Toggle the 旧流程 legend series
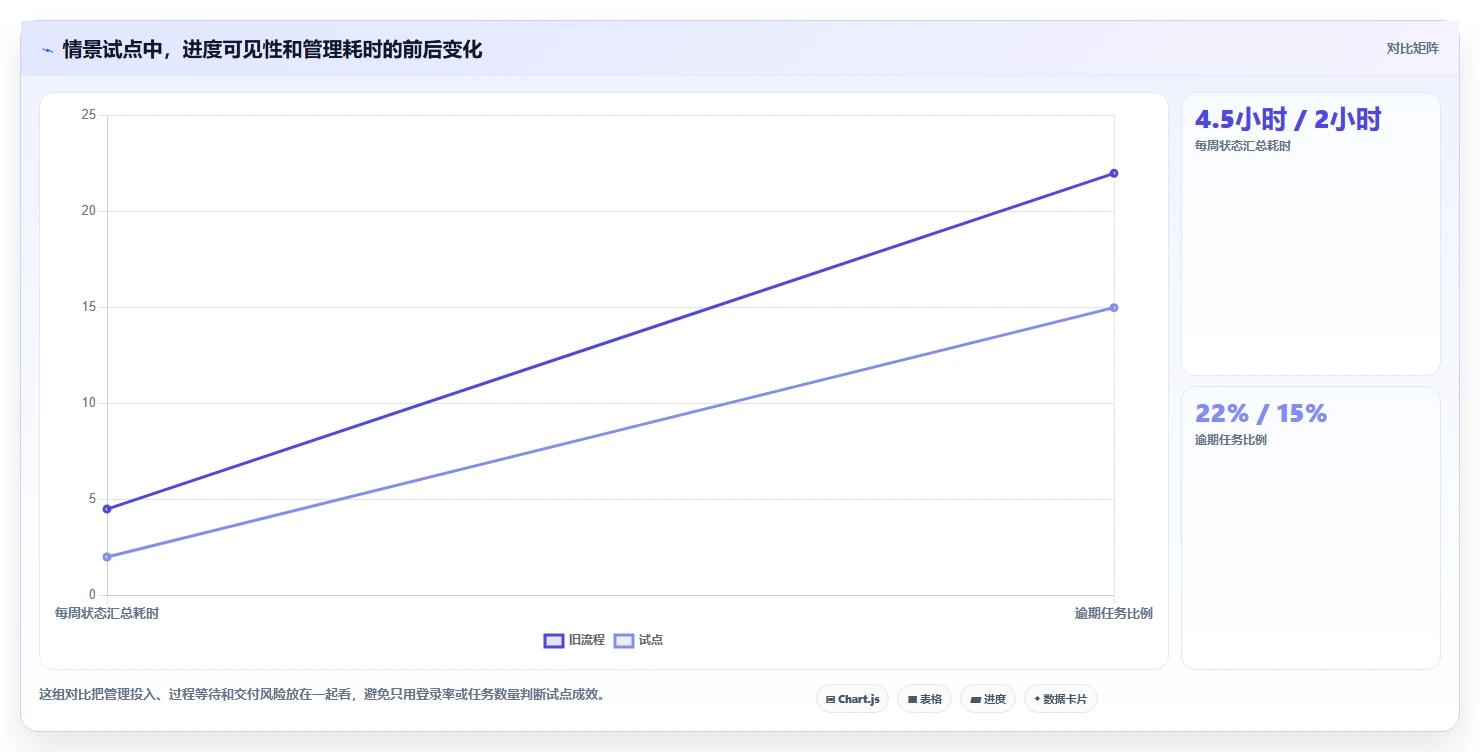Viewport: 1480px width, 752px height. tap(574, 640)
